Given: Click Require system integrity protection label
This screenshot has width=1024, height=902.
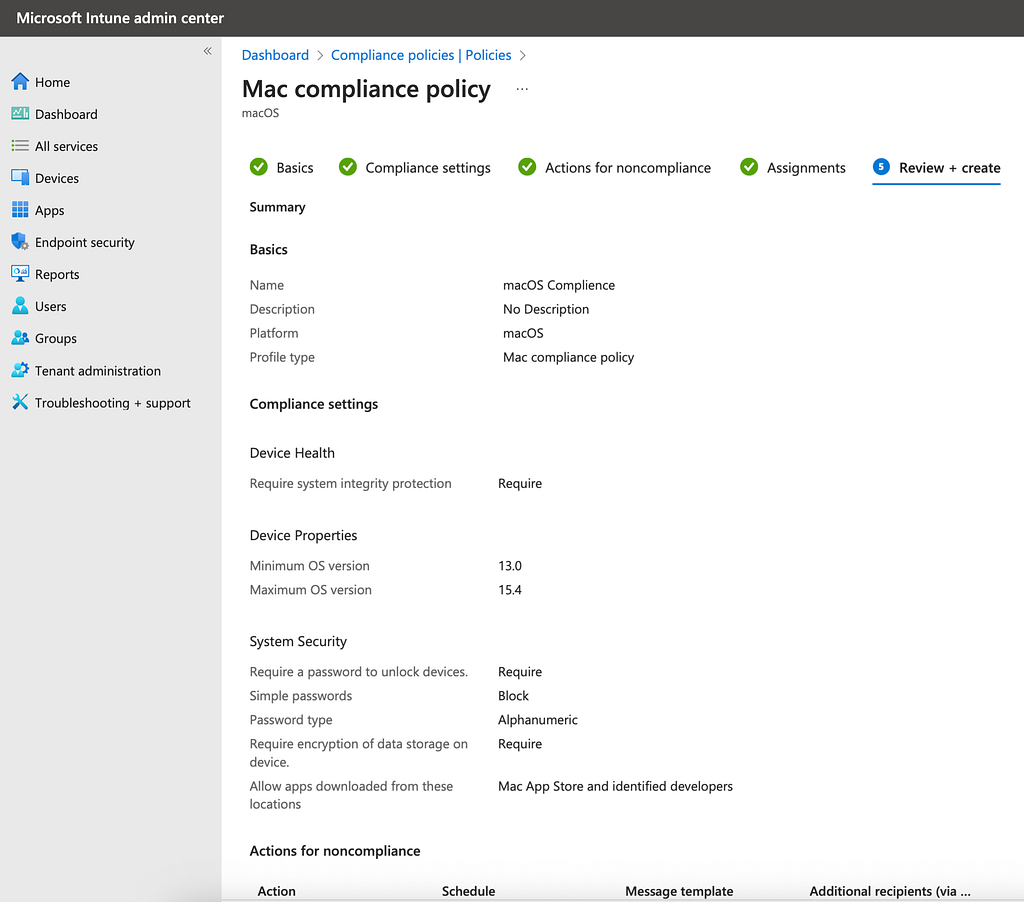Looking at the screenshot, I should pos(350,483).
